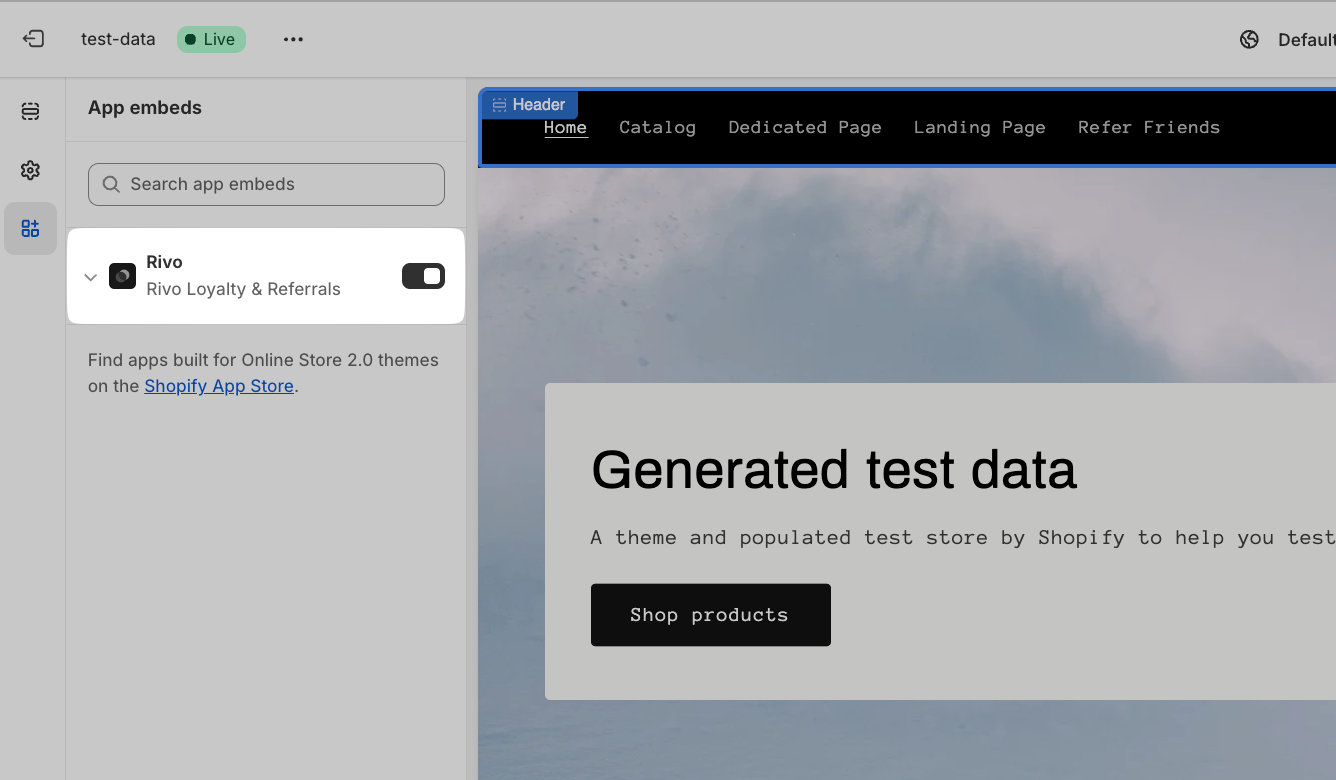Select the Header section label

click(x=529, y=104)
